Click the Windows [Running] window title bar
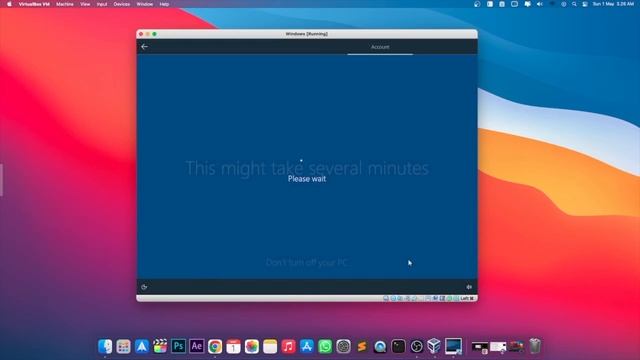This screenshot has width=640, height=360. point(307,34)
